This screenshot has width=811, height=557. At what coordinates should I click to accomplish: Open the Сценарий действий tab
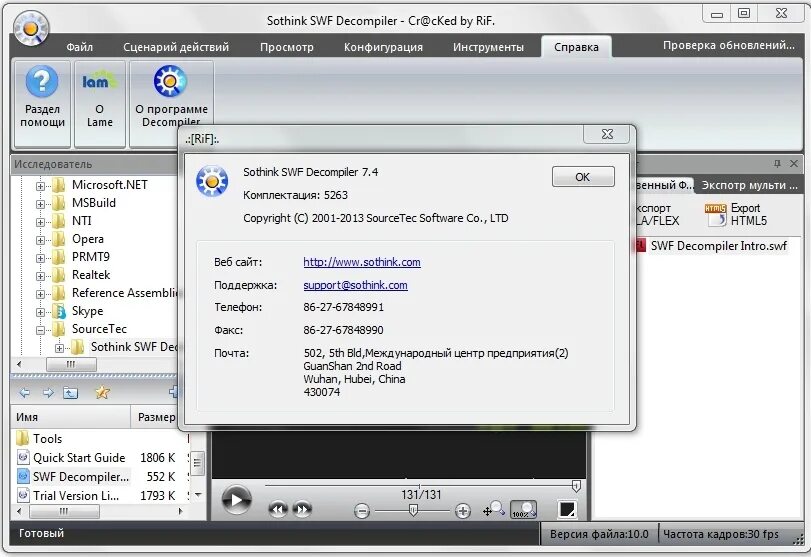(176, 47)
